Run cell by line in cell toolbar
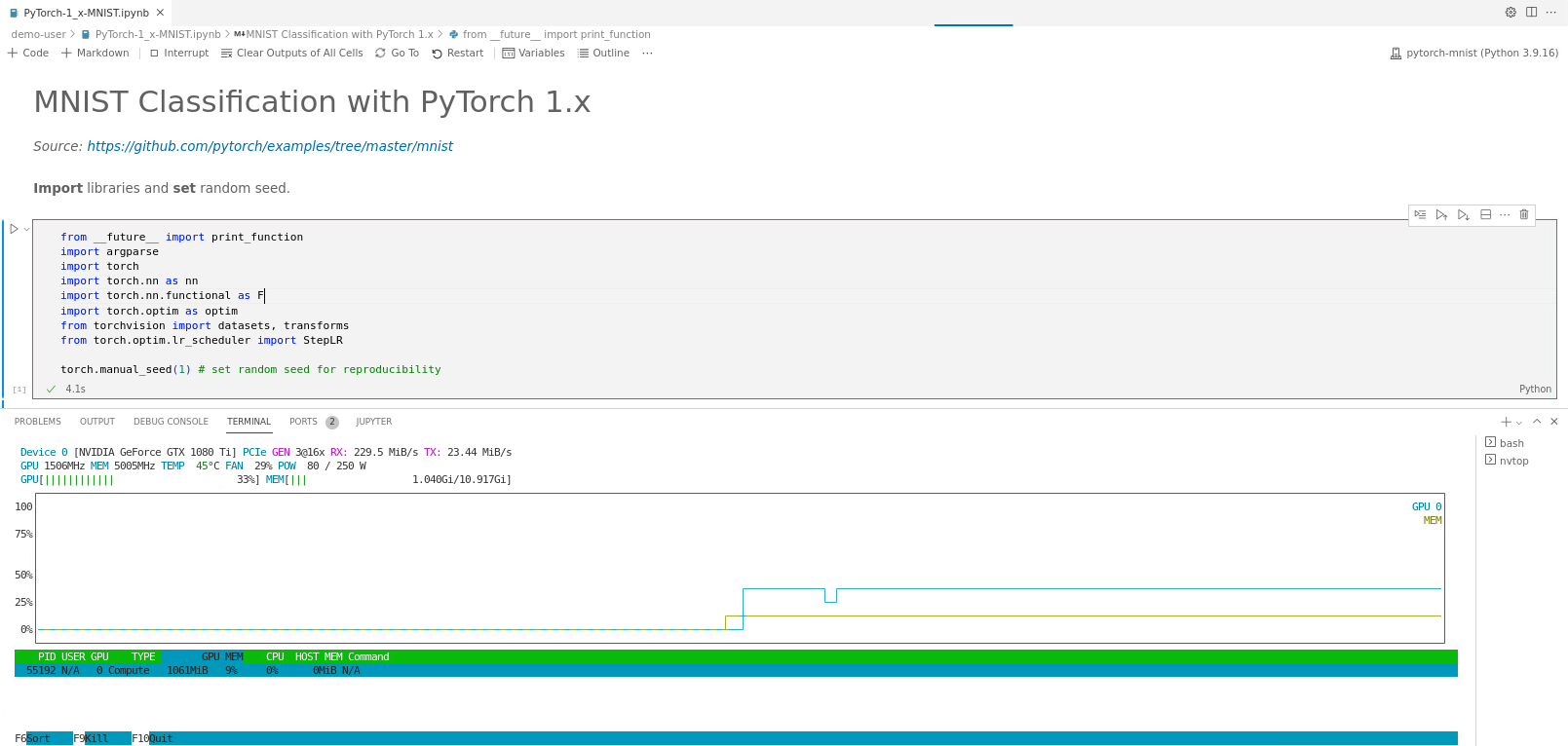 1420,214
